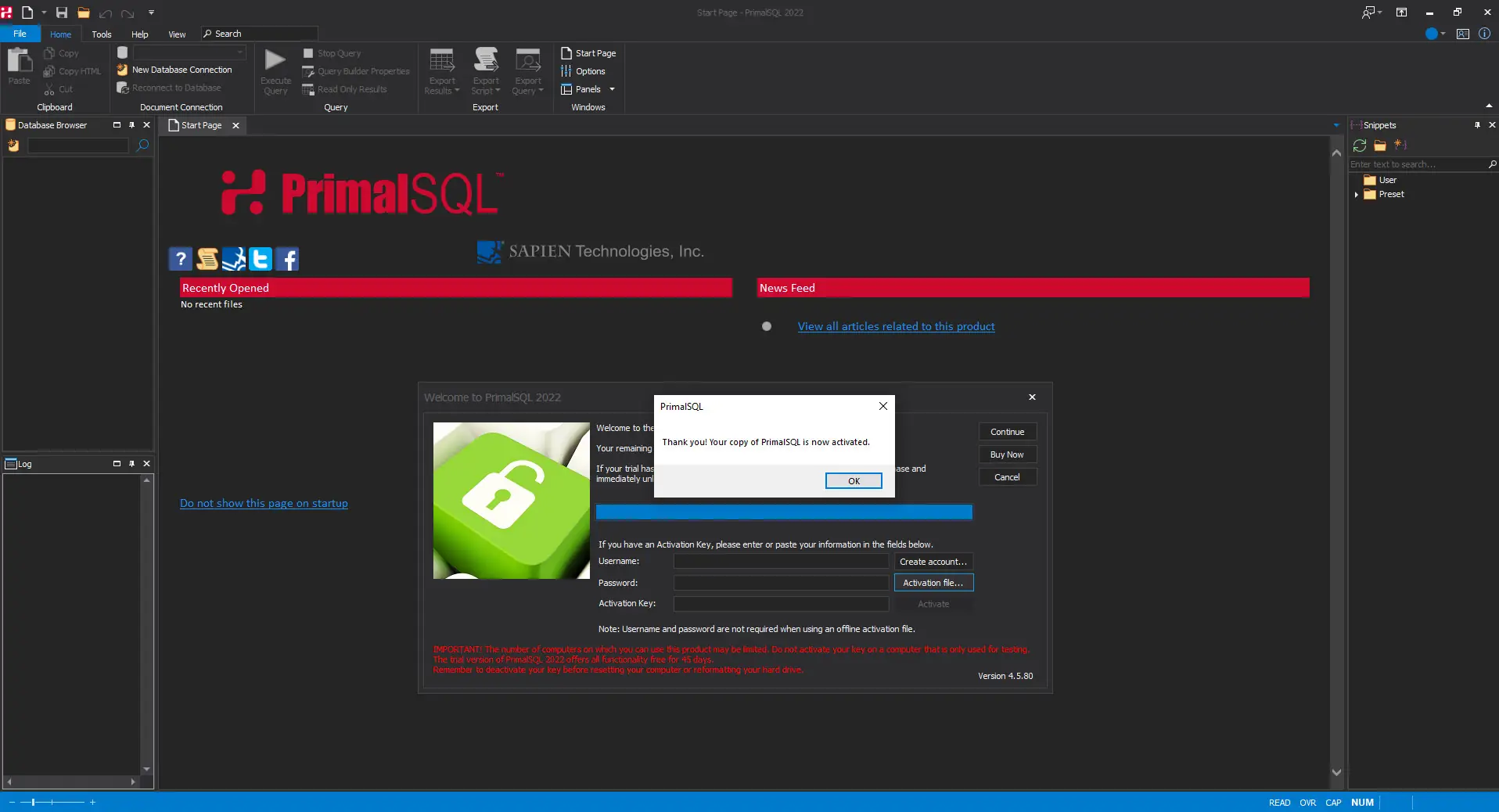Float the Database Browser panel
1499x812 pixels.
[x=117, y=125]
